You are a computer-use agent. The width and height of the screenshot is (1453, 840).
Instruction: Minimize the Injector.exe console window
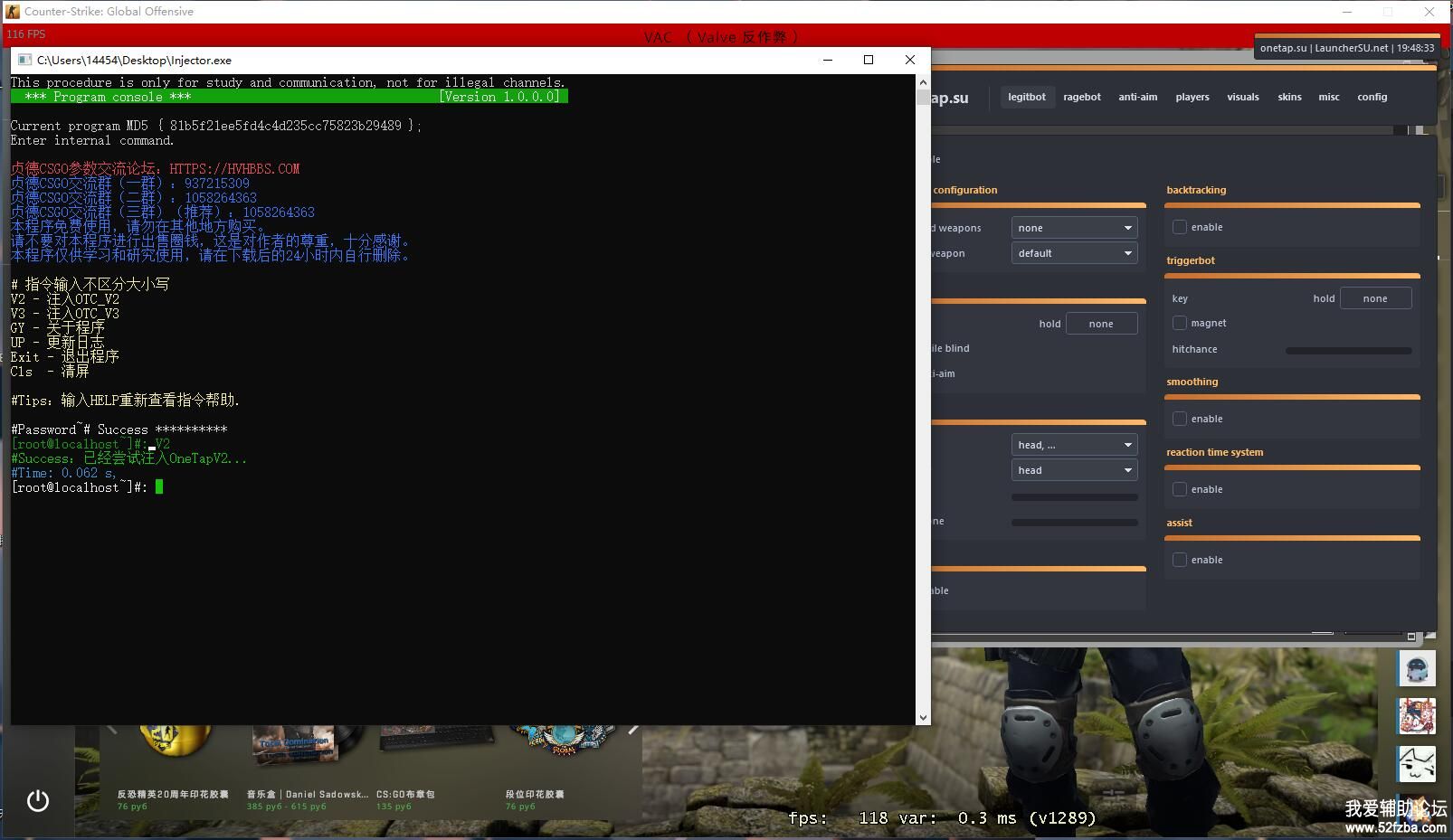point(827,60)
